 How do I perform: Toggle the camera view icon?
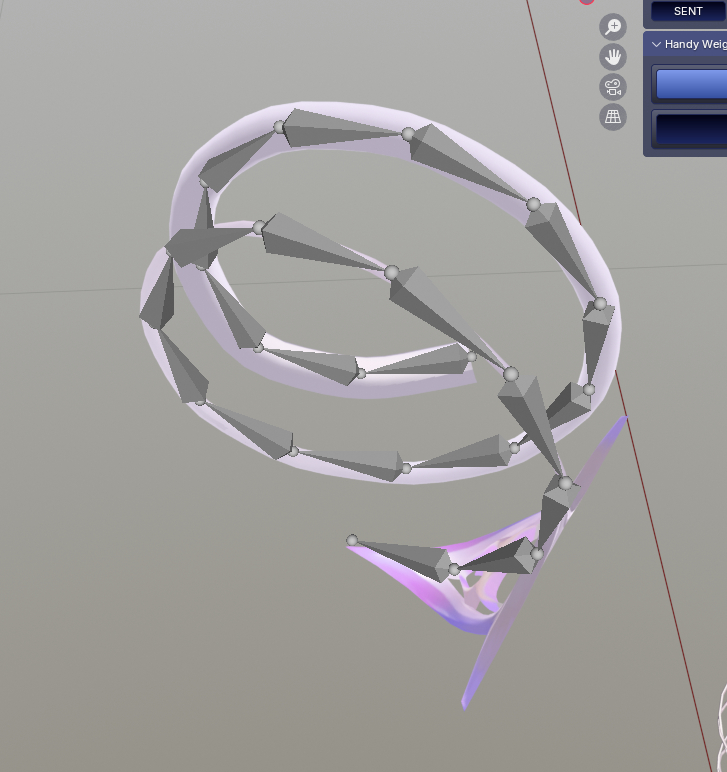tap(612, 87)
